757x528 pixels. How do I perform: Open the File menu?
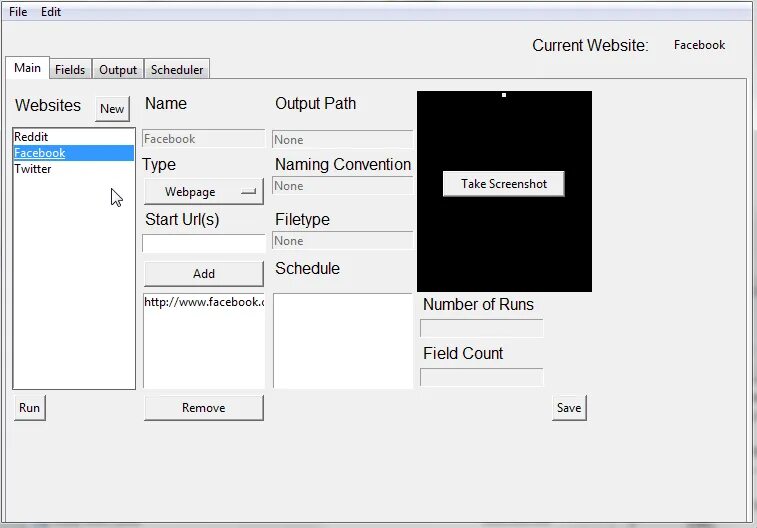tap(18, 12)
